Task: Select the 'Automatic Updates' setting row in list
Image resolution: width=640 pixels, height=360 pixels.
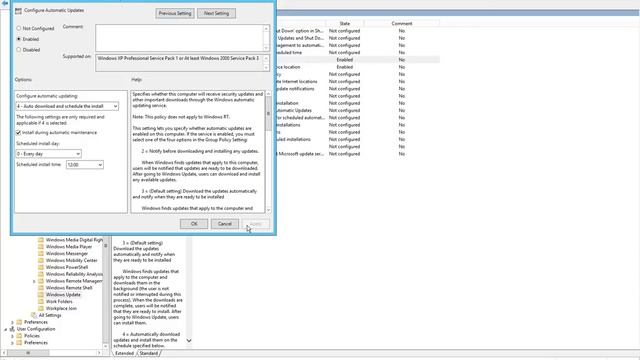Action: click(358, 111)
